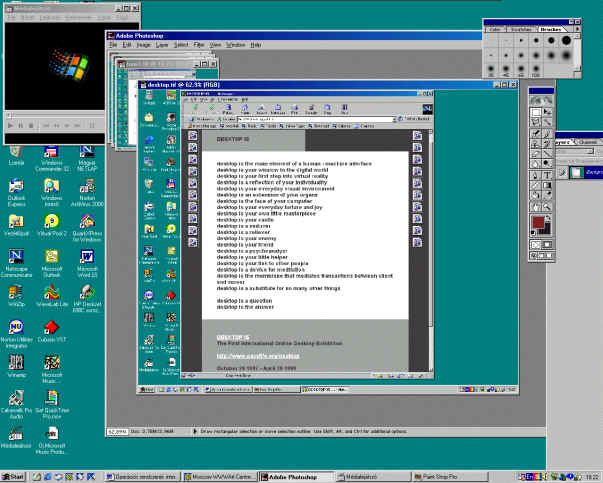The width and height of the screenshot is (603, 483).
Task: Click Stop in media player window
Action: click(x=31, y=125)
